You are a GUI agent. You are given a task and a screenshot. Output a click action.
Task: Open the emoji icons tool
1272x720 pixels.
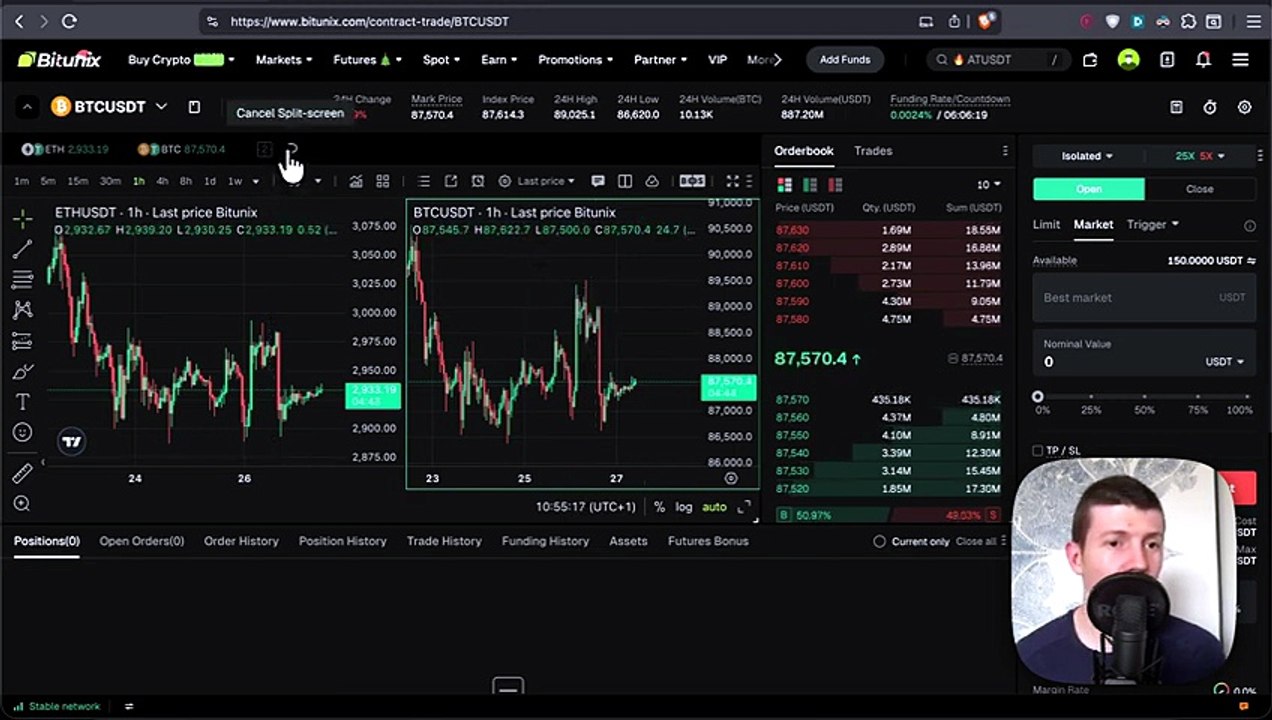tap(22, 432)
